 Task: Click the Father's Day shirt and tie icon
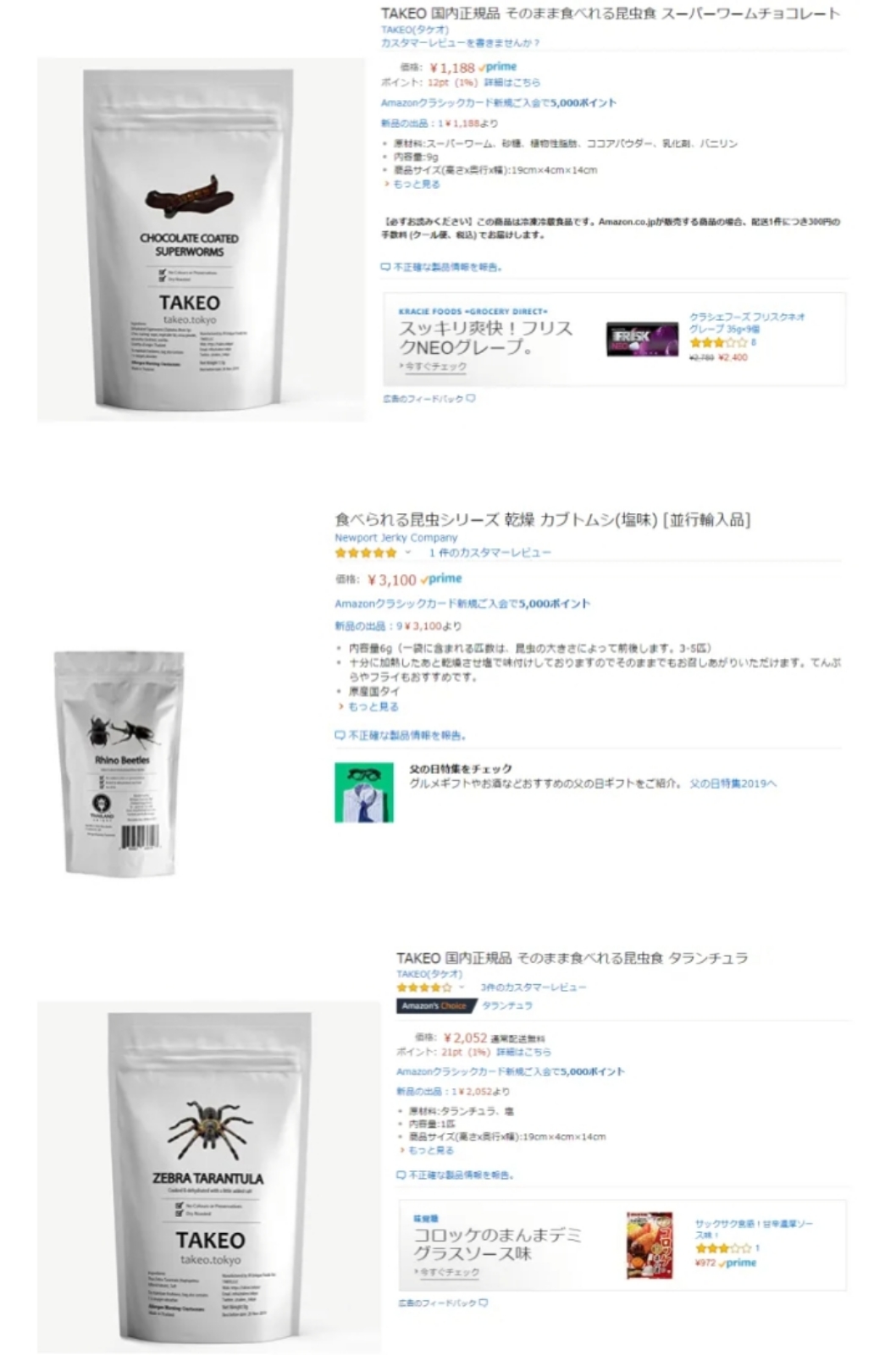364,793
